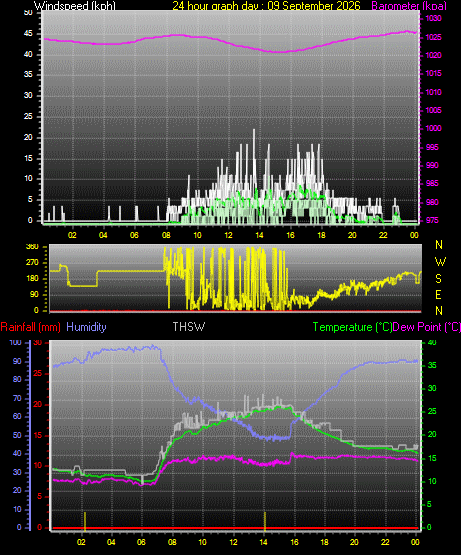Click the yellow marker near hour 14
461x555 pixels.
(265, 521)
